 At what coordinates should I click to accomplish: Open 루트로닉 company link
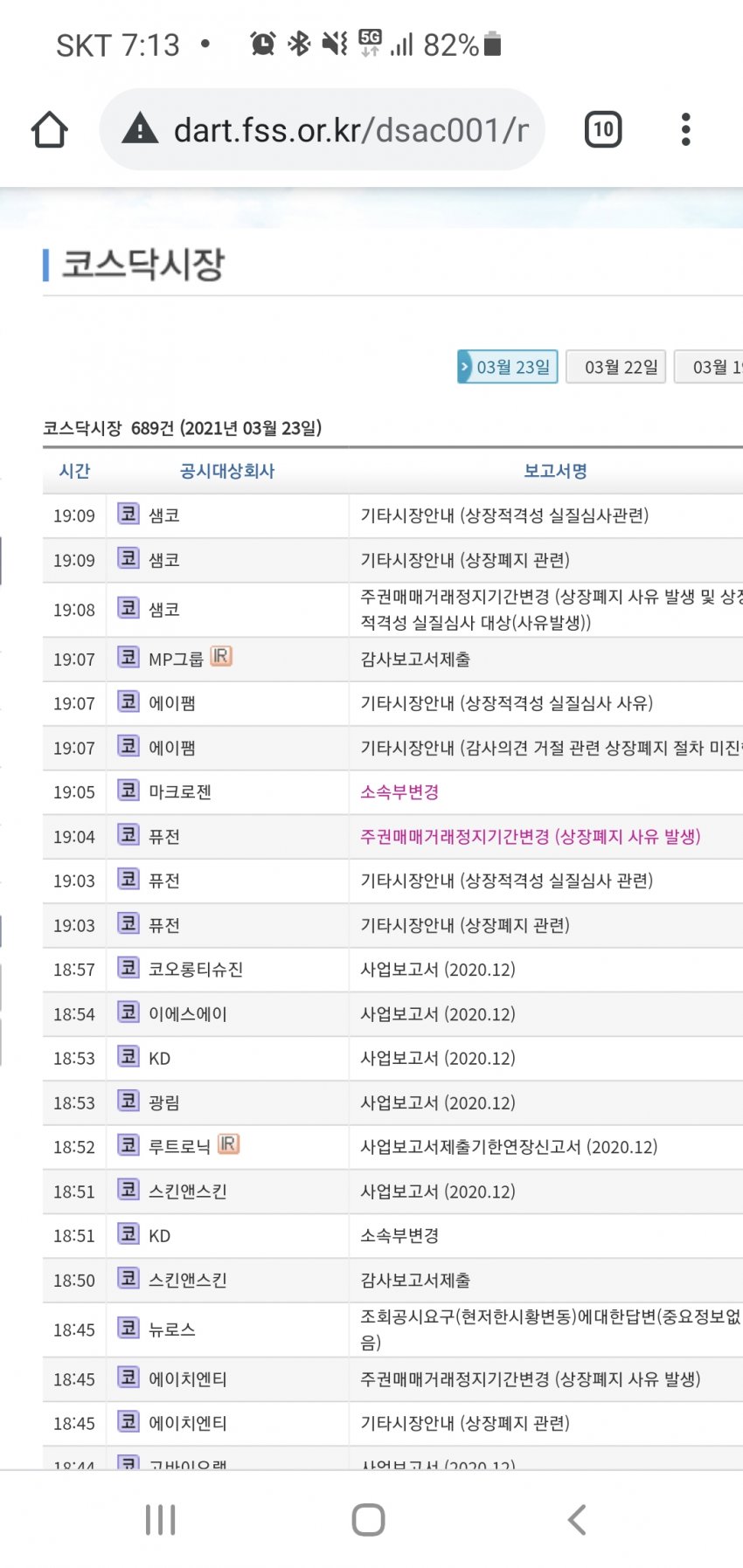point(179,1147)
